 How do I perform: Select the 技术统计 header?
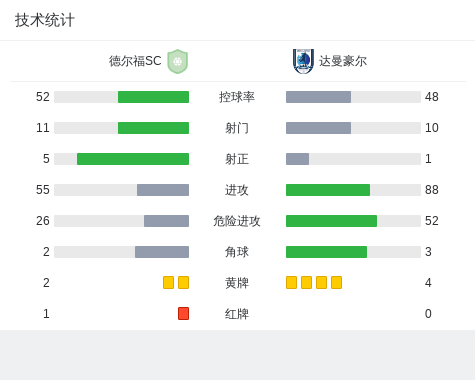[45, 20]
